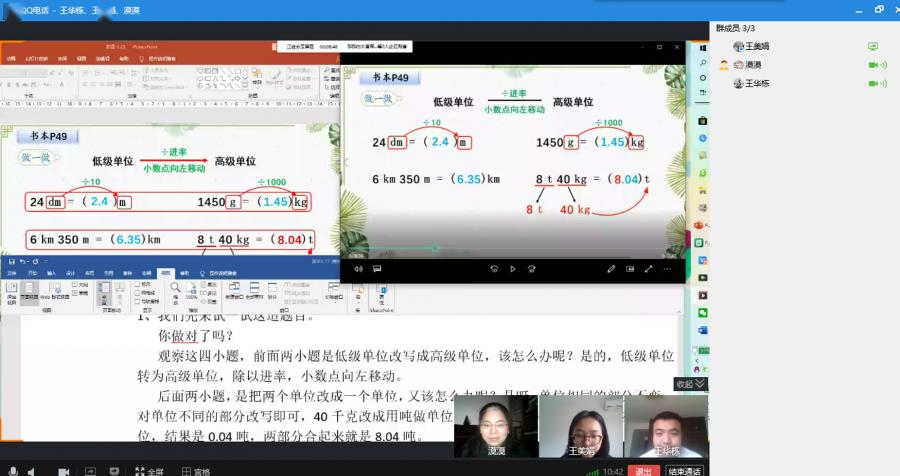This screenshot has width=900, height=476.
Task: Mute the microphone in the call bar
Action: (13, 471)
